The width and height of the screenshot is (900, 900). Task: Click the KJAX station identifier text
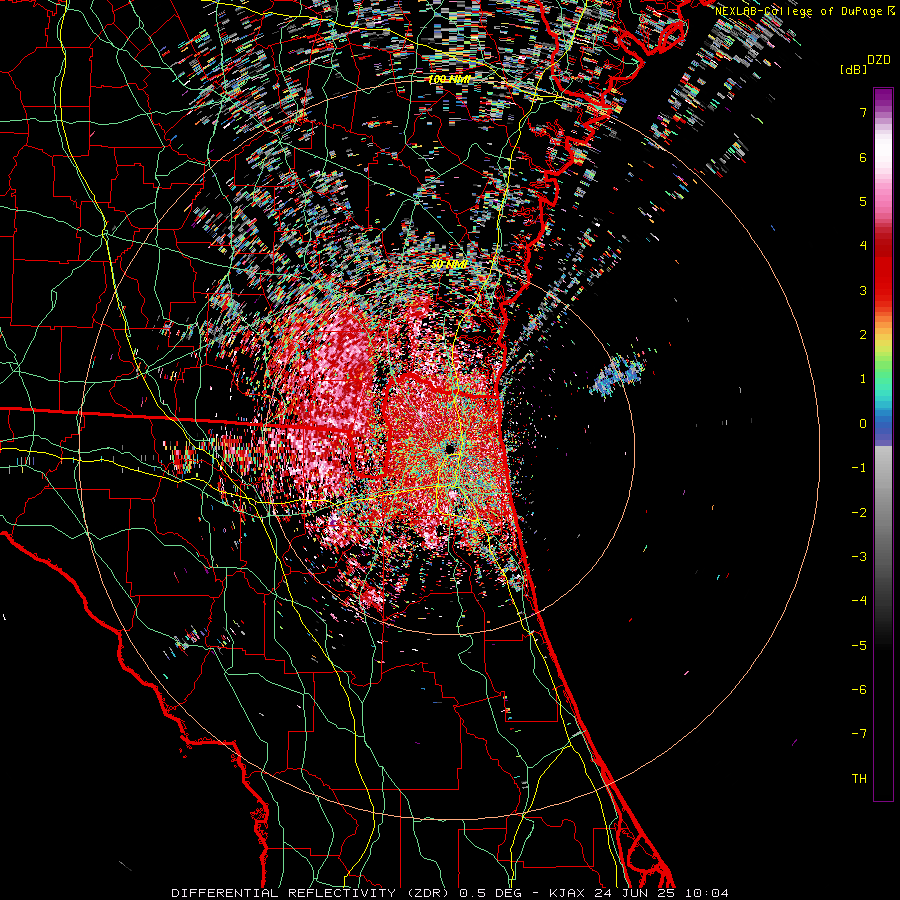pos(567,893)
